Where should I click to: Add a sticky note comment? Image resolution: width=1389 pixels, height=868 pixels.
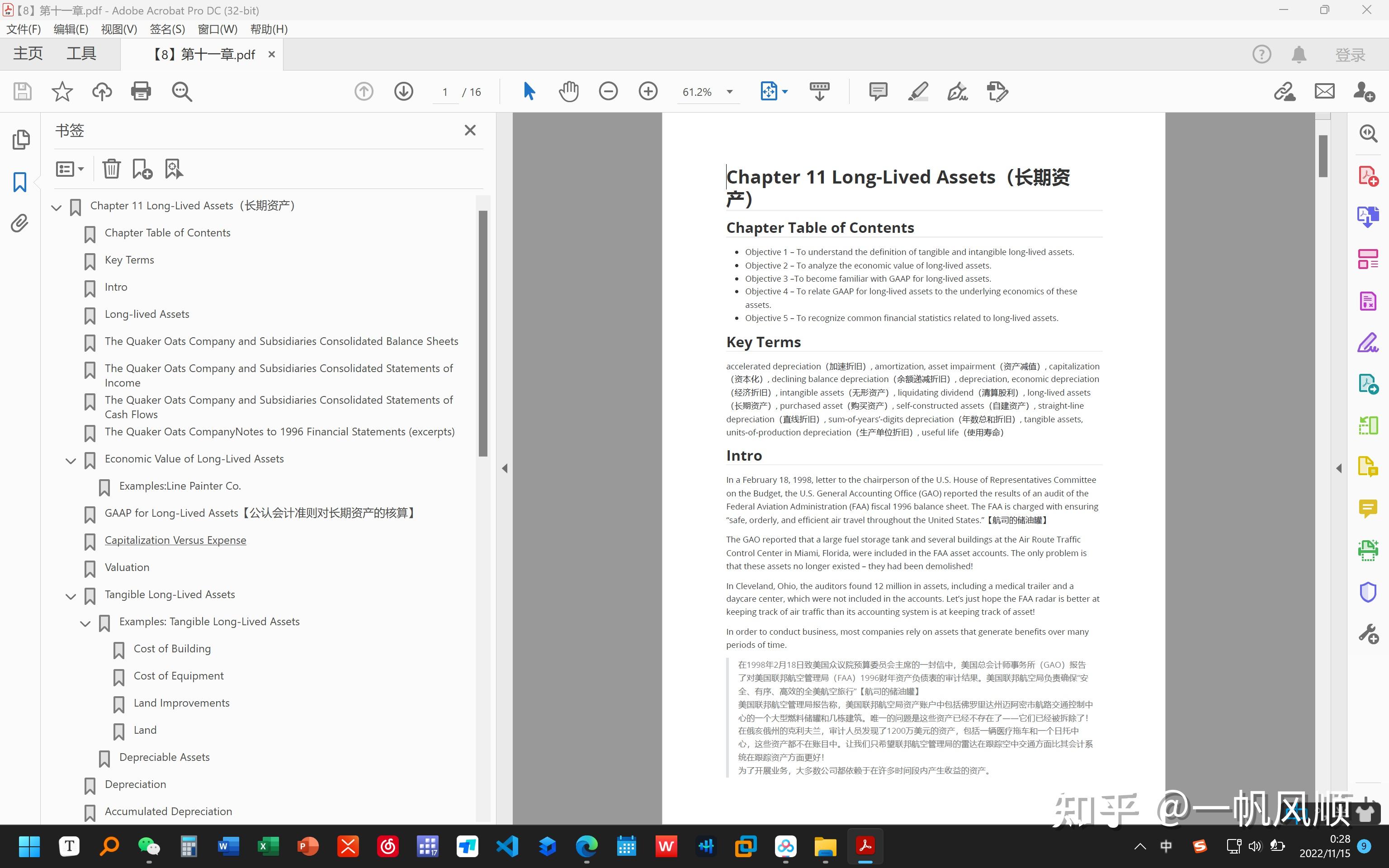point(878,91)
